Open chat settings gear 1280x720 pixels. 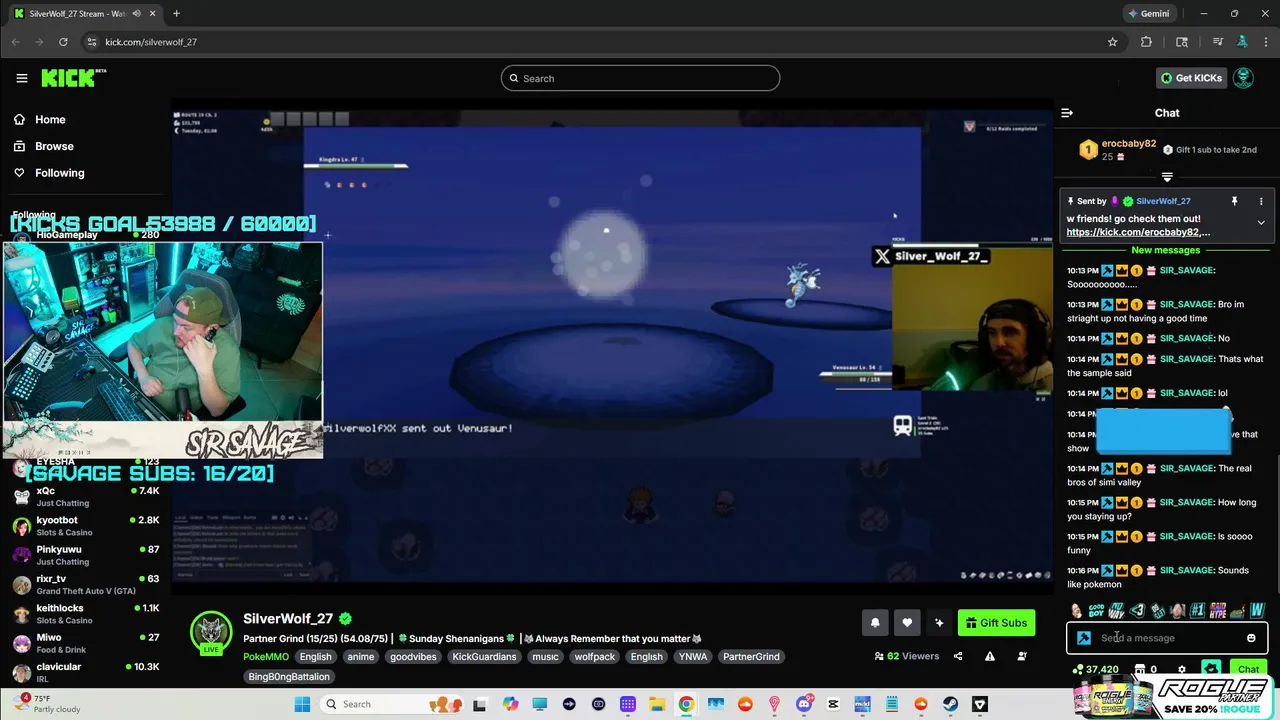(x=1182, y=669)
